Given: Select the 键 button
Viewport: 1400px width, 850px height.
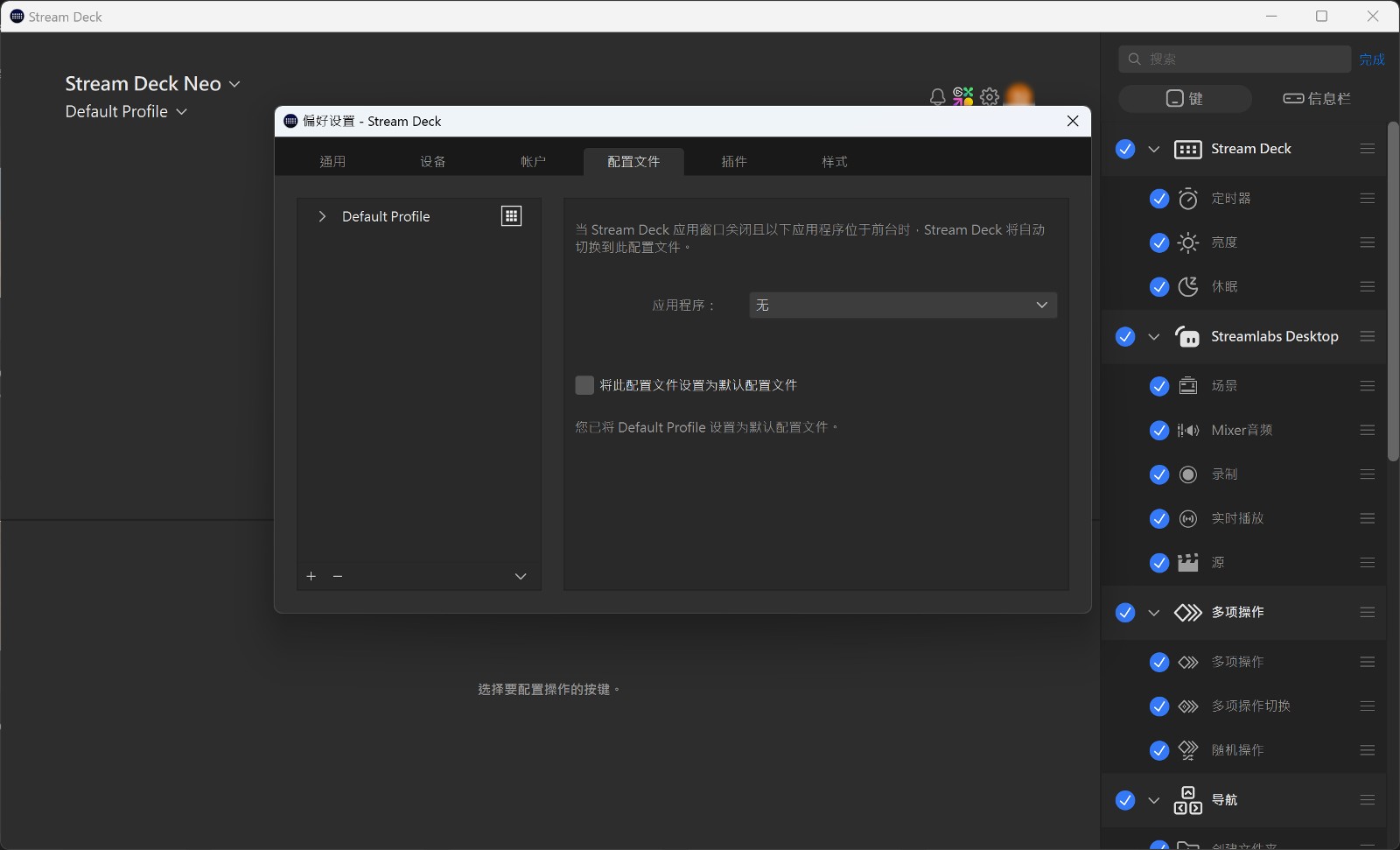Looking at the screenshot, I should [x=1185, y=98].
